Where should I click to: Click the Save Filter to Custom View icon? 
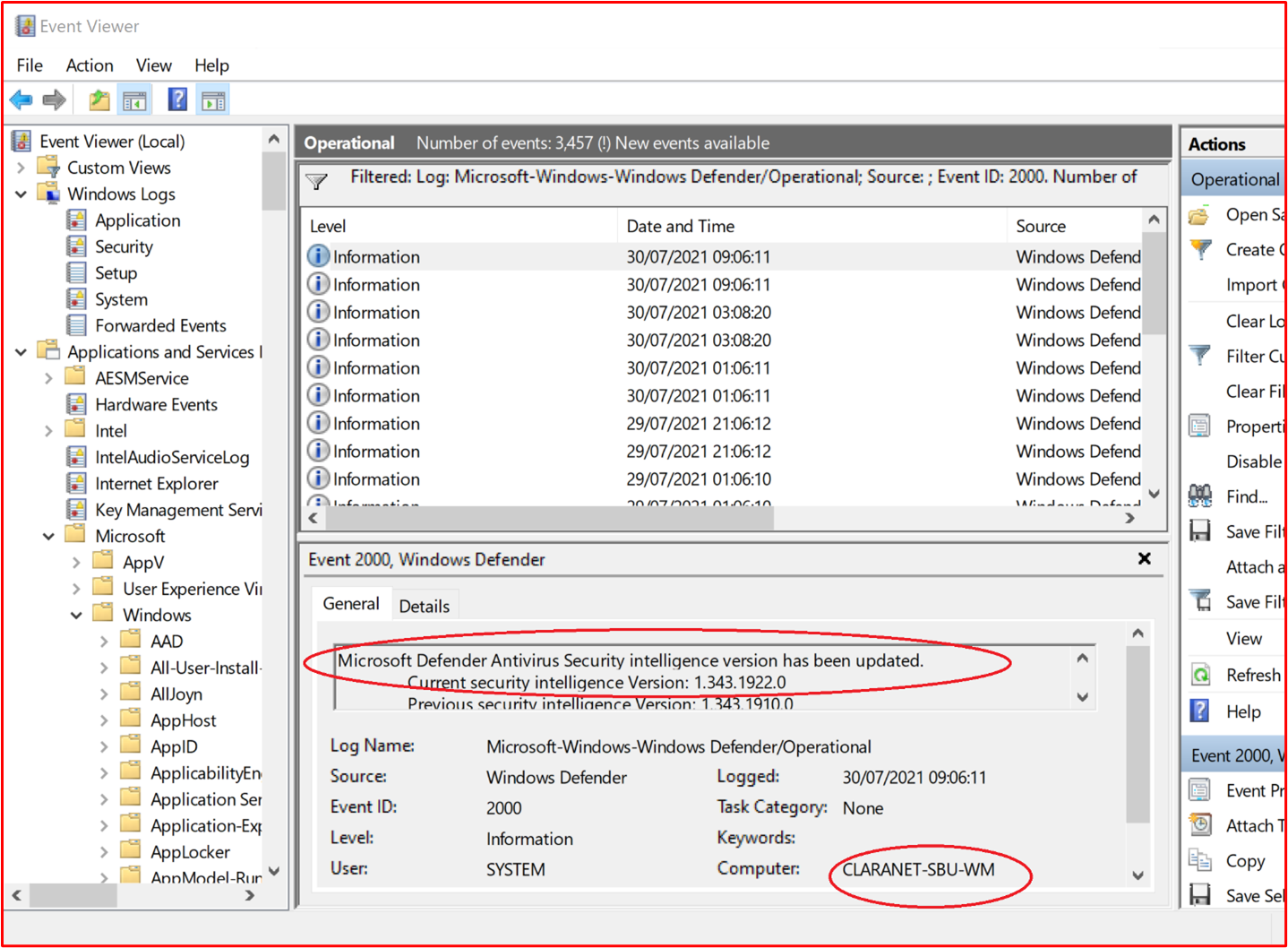pyautogui.click(x=1200, y=601)
